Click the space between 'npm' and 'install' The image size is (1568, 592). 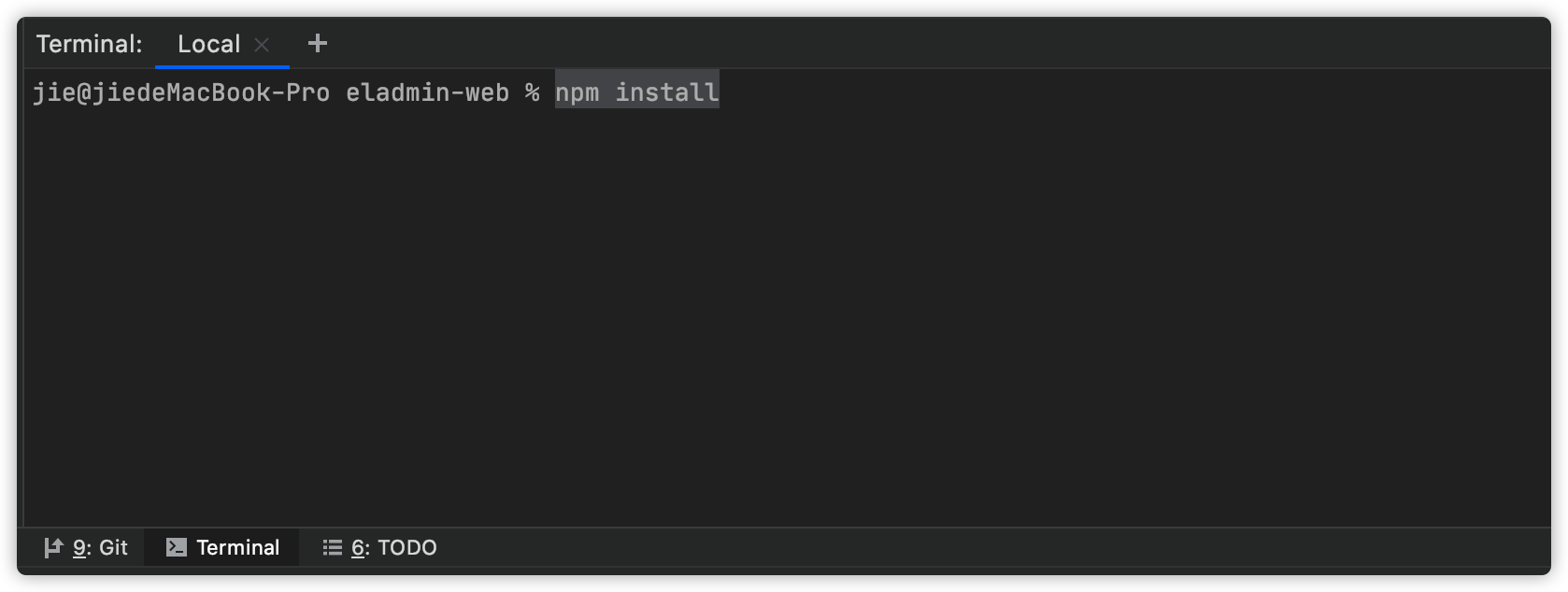[607, 92]
